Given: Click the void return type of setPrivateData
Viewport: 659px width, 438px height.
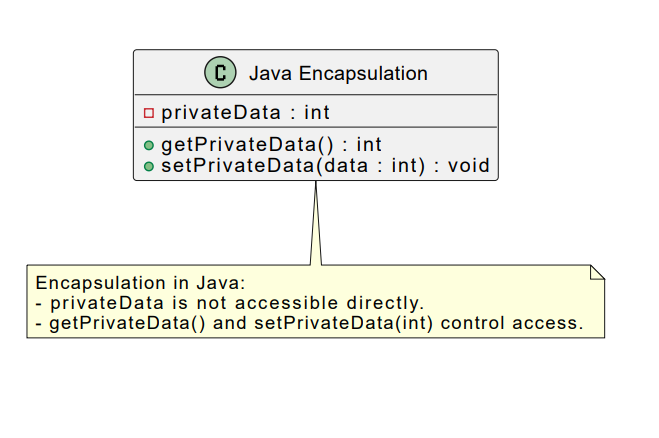Looking at the screenshot, I should pyautogui.click(x=470, y=165).
